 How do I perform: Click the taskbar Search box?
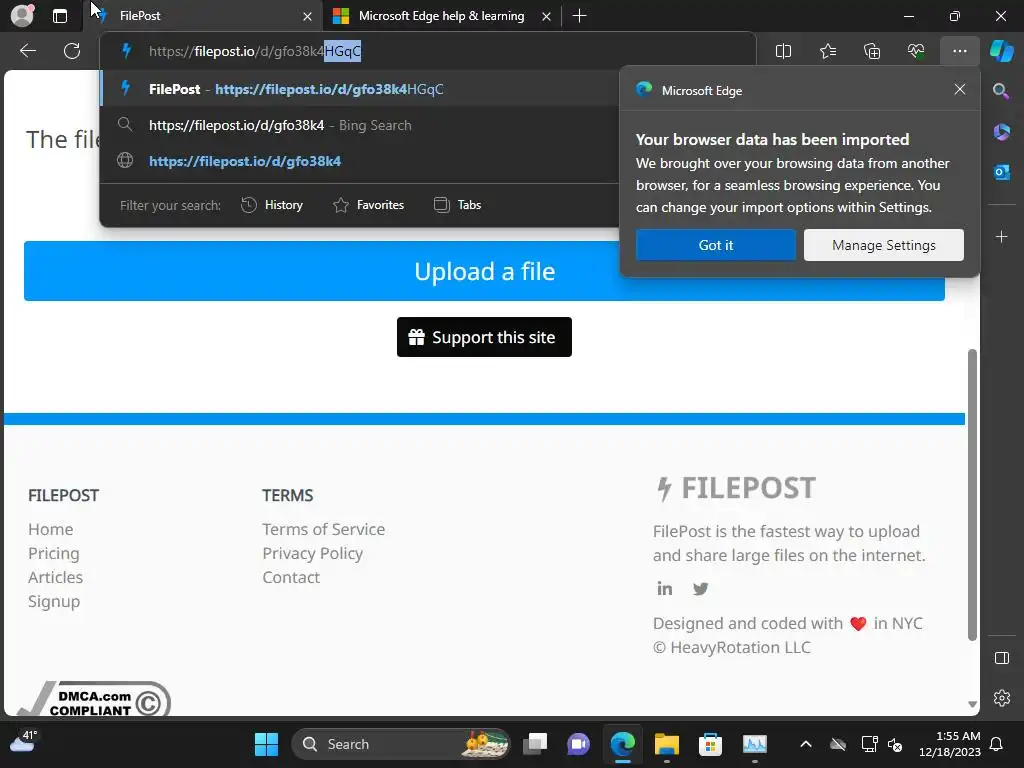pyautogui.click(x=400, y=744)
